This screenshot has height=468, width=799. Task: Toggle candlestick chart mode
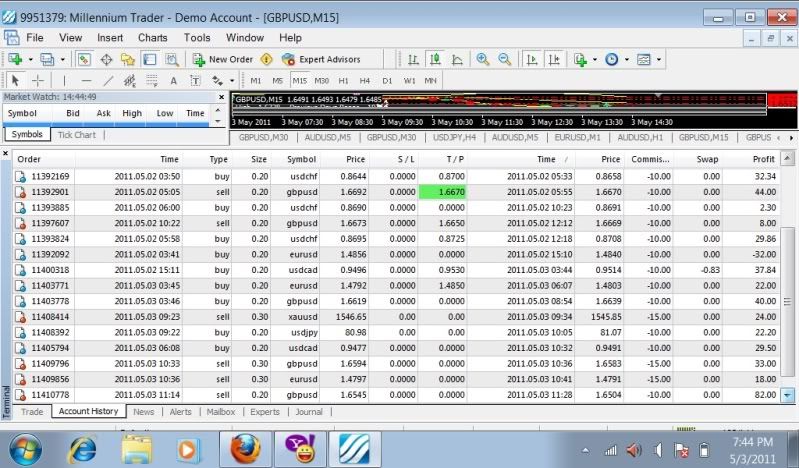435,60
